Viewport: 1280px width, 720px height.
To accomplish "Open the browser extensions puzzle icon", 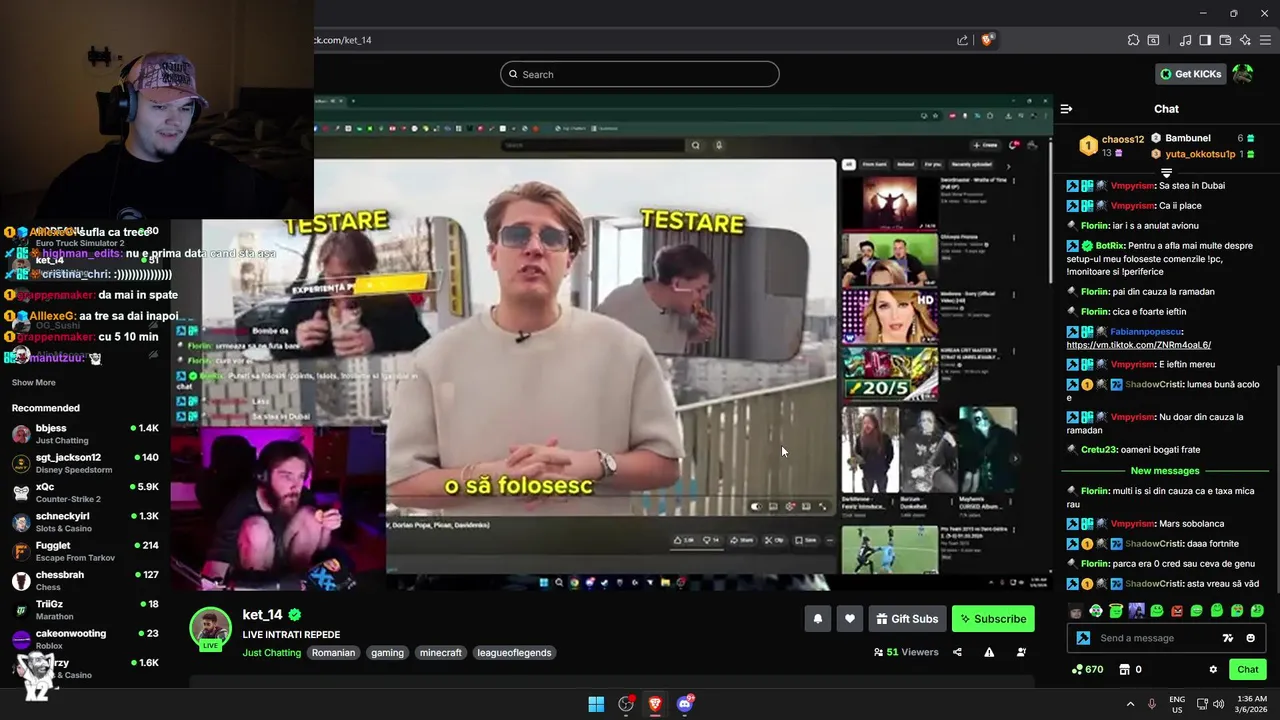I will (1133, 40).
